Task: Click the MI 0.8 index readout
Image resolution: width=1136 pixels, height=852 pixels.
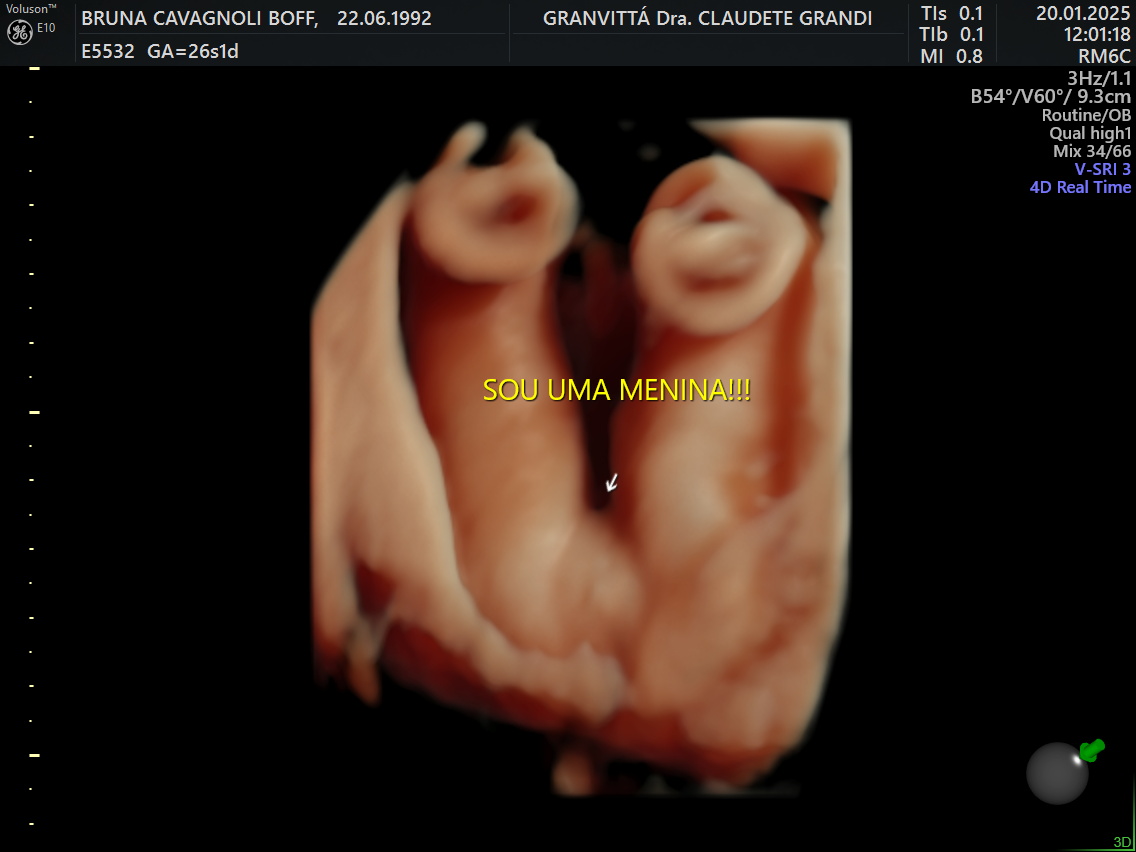Action: [951, 57]
